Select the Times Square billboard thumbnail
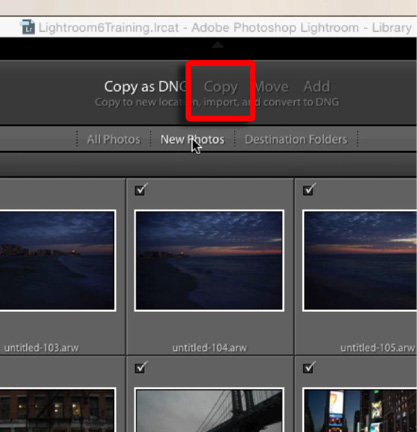 click(x=359, y=410)
